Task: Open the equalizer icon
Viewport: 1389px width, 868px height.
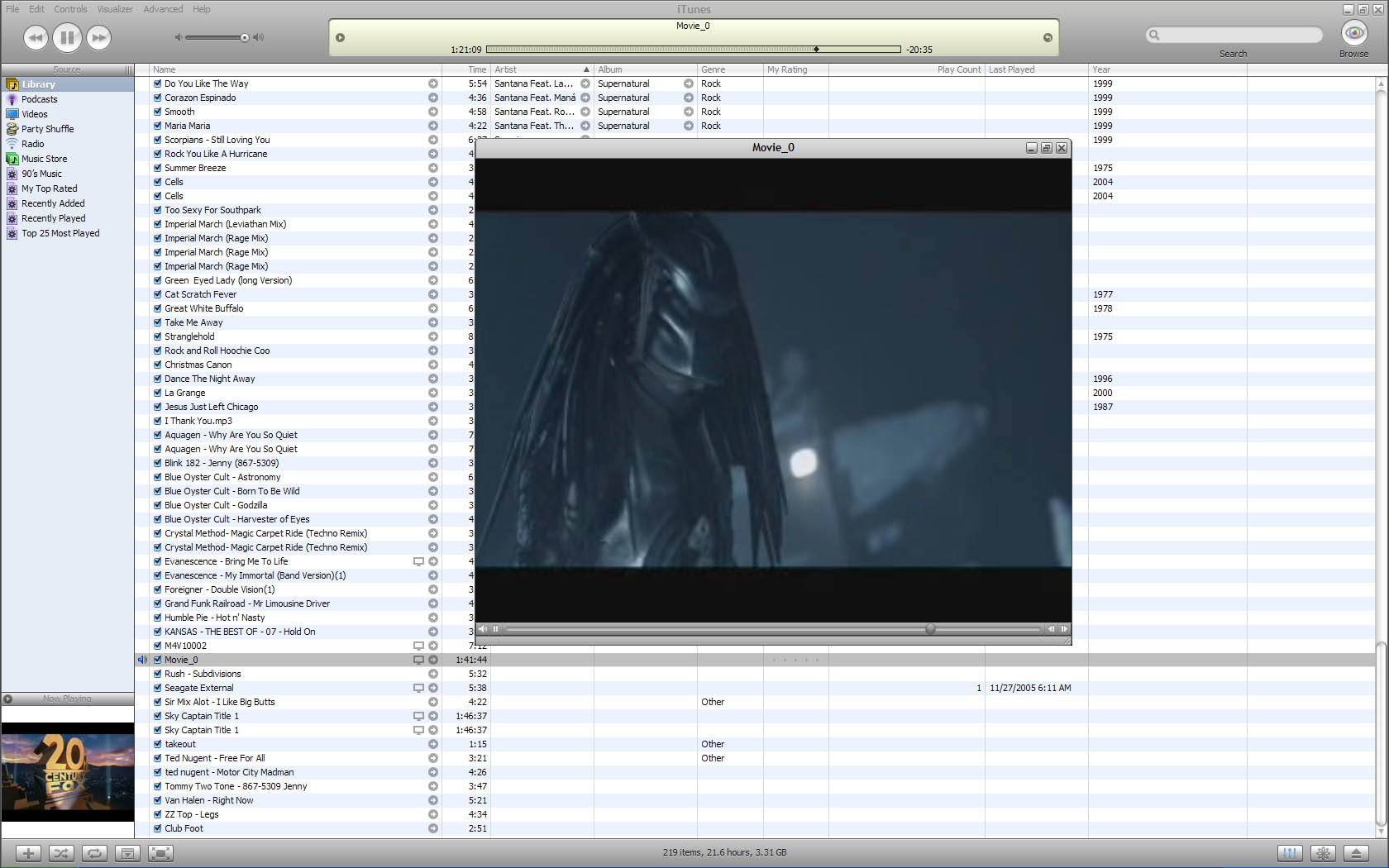Action: point(1290,853)
